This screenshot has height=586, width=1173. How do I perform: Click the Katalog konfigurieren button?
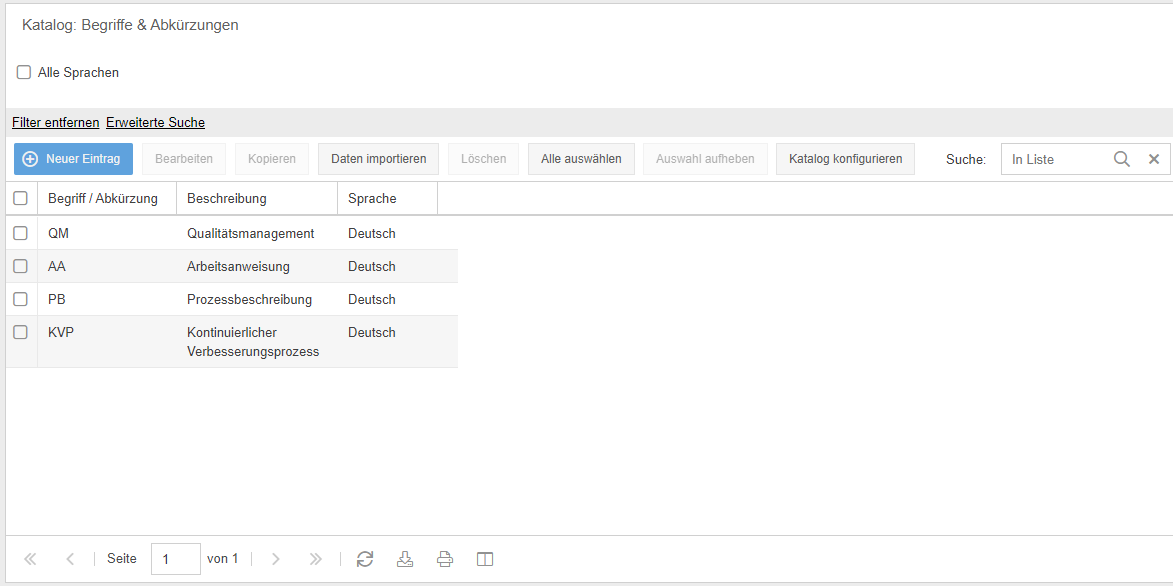(x=845, y=159)
